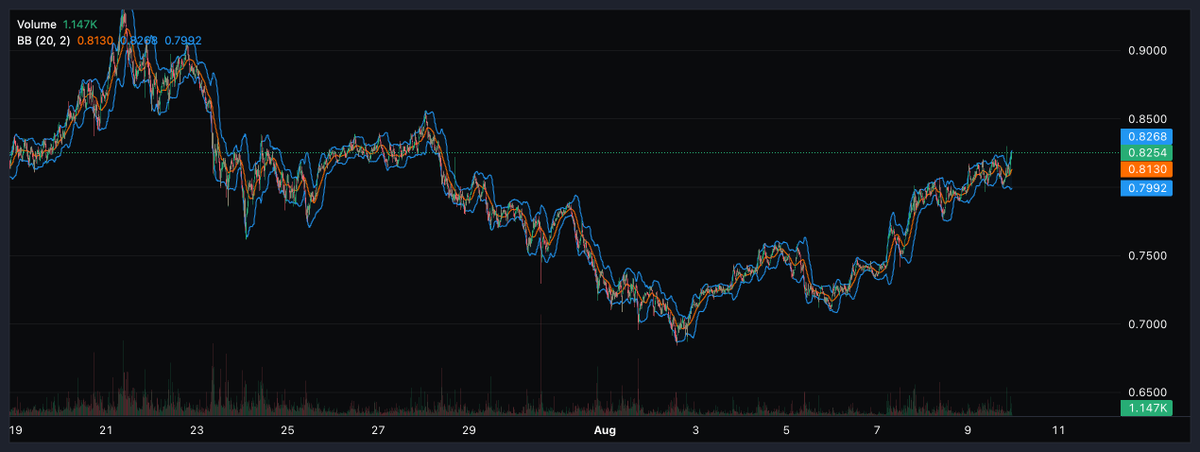Click the 25 date label on time axis
Screen dimensions: 1200x452
[288, 430]
